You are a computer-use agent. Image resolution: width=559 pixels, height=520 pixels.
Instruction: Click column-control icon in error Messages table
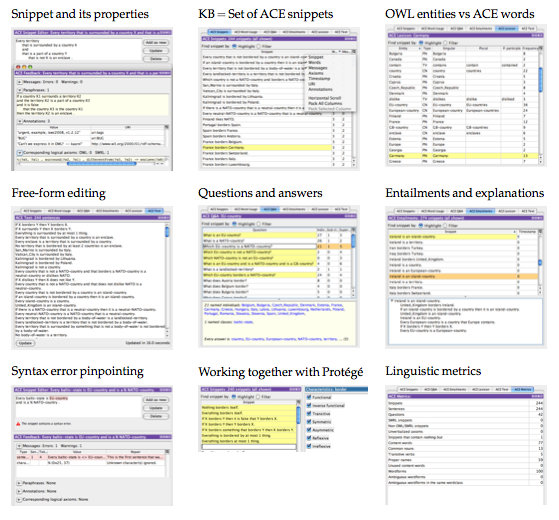coord(166,452)
